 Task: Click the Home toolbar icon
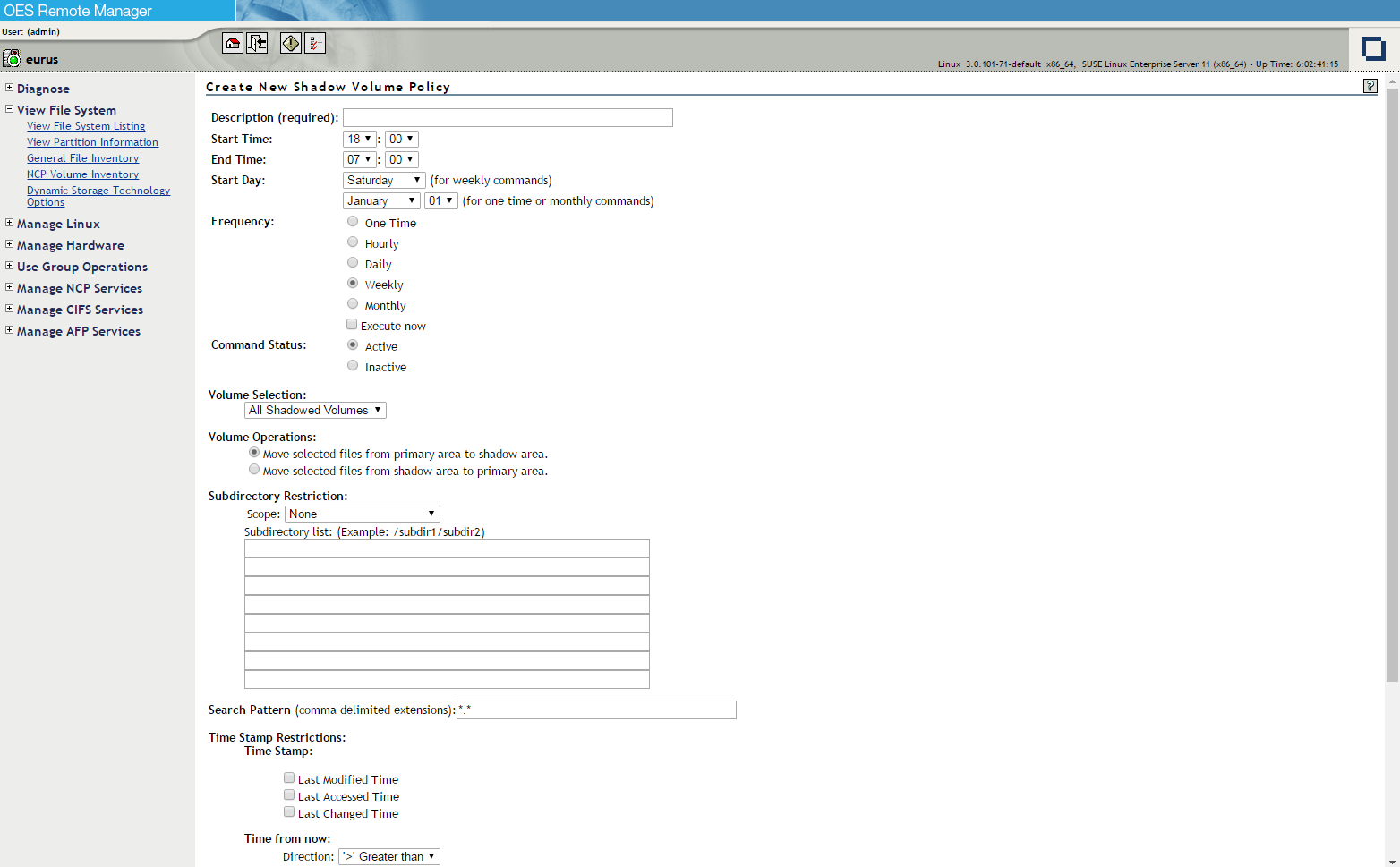coord(233,43)
